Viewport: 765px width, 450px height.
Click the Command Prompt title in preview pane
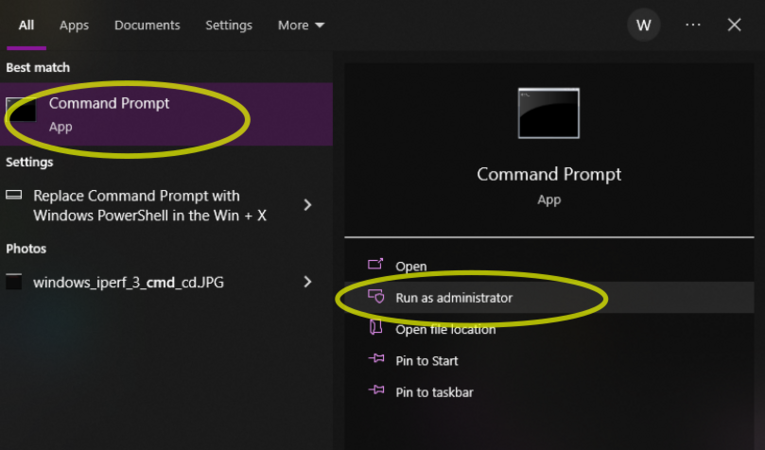(549, 174)
